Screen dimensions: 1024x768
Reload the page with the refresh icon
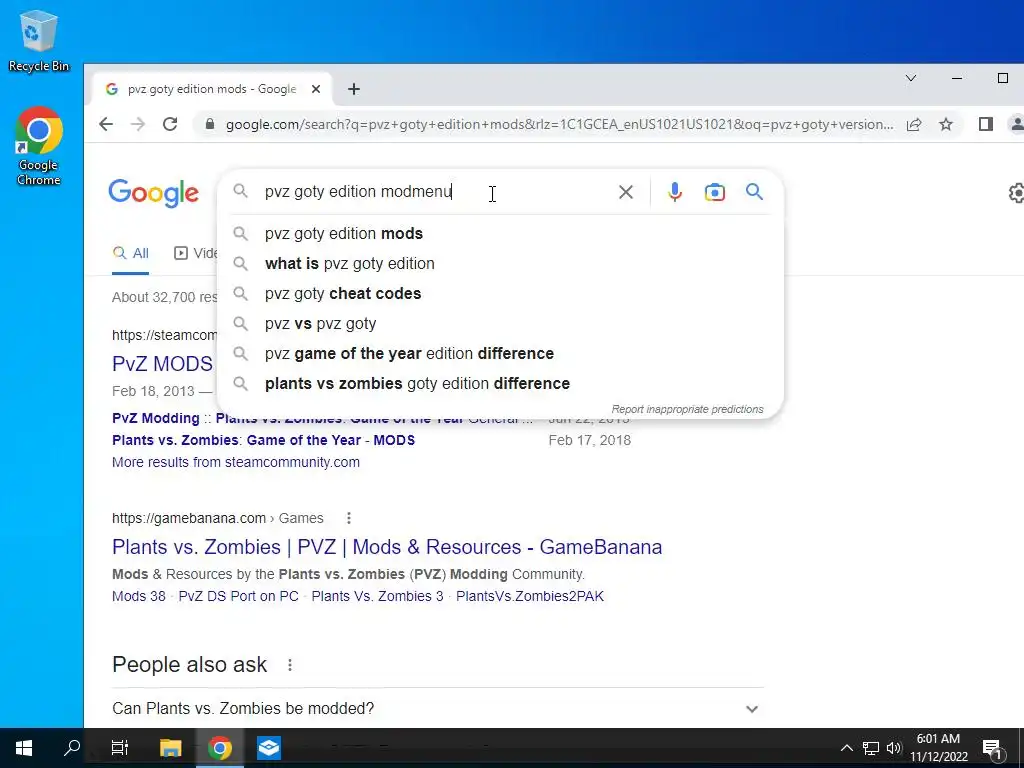pos(170,124)
